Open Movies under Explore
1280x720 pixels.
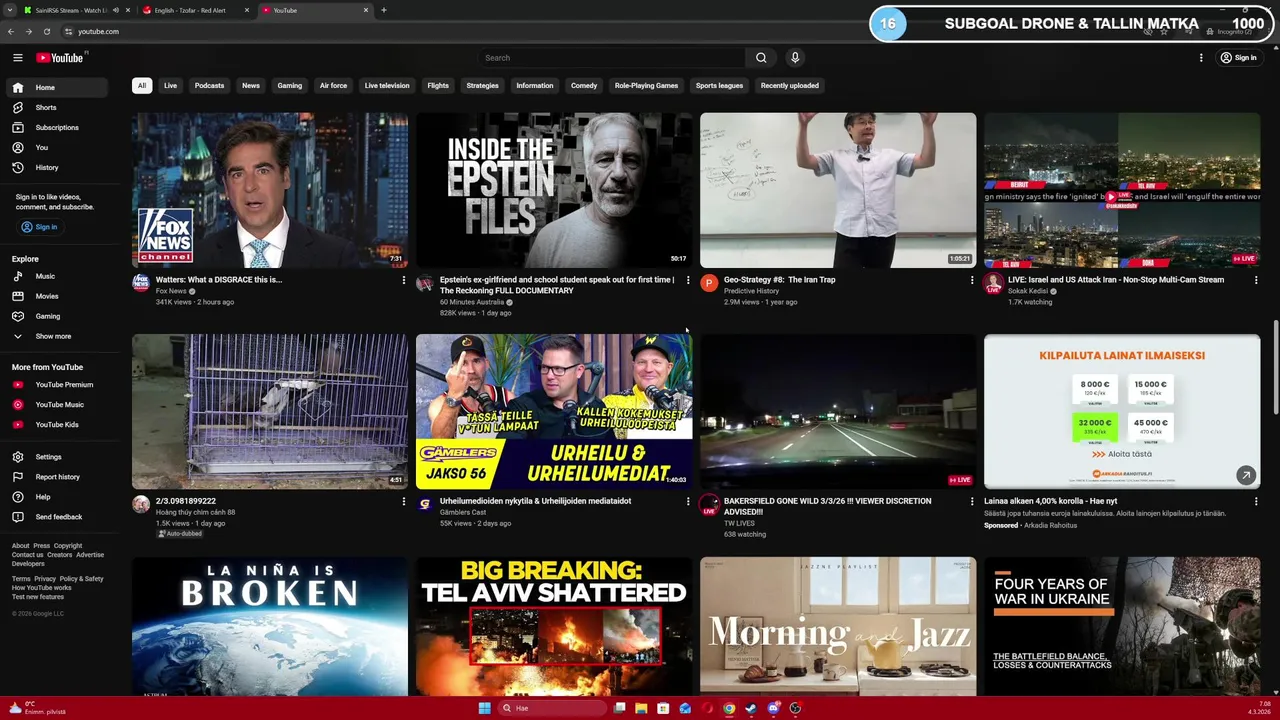(56, 296)
